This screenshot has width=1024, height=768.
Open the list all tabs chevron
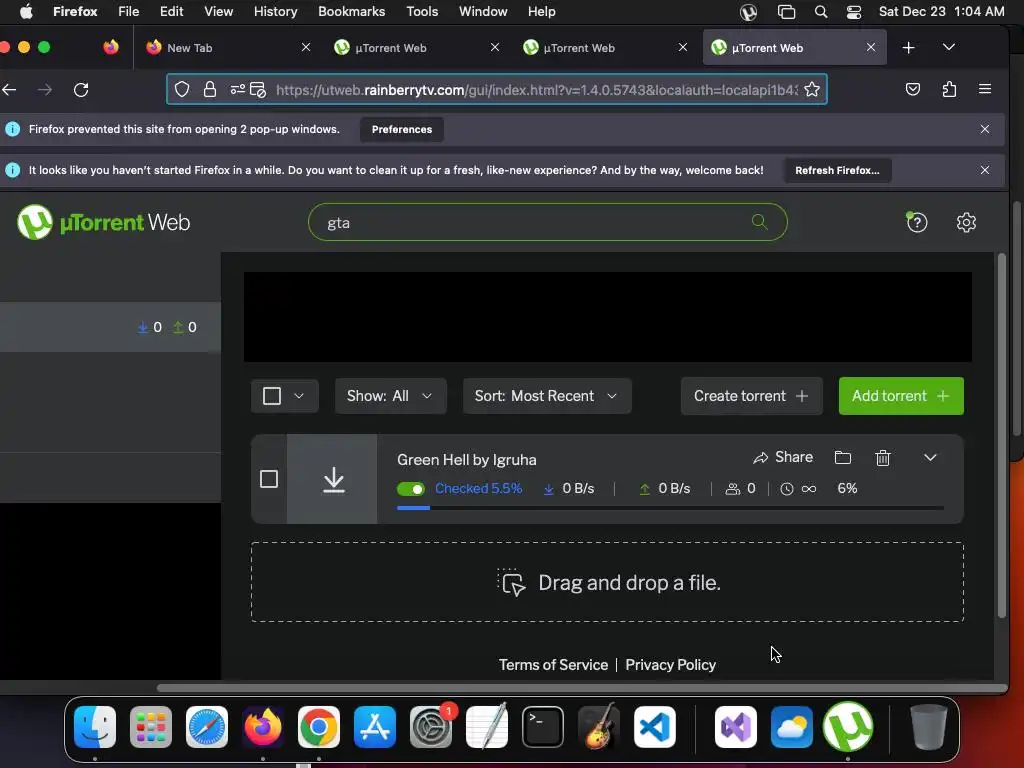click(949, 47)
